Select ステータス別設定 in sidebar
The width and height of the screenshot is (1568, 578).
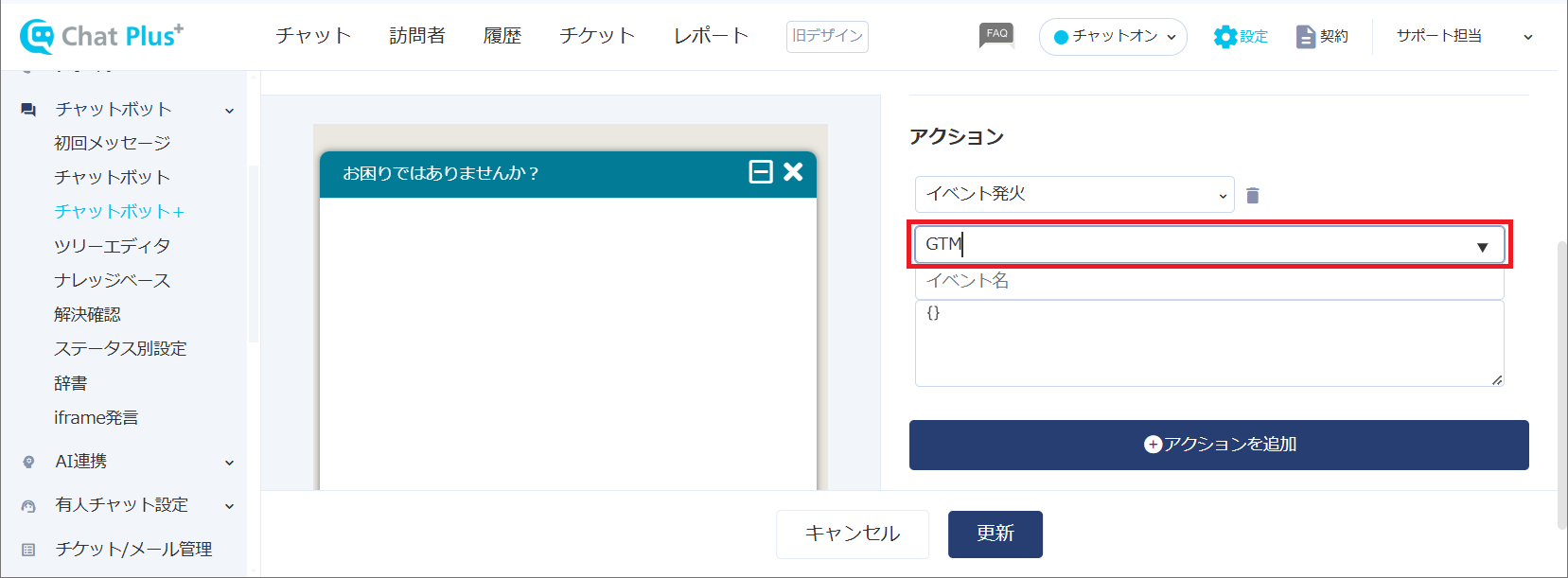(120, 348)
